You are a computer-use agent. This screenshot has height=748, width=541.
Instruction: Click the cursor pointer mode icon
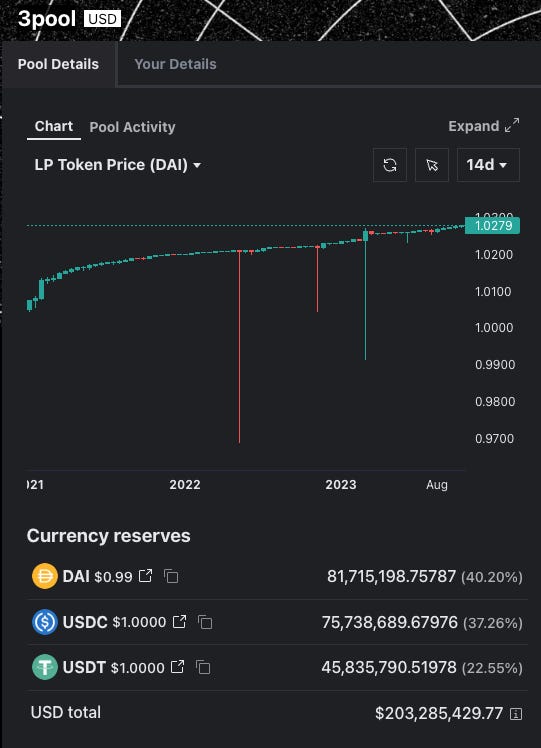tap(432, 165)
